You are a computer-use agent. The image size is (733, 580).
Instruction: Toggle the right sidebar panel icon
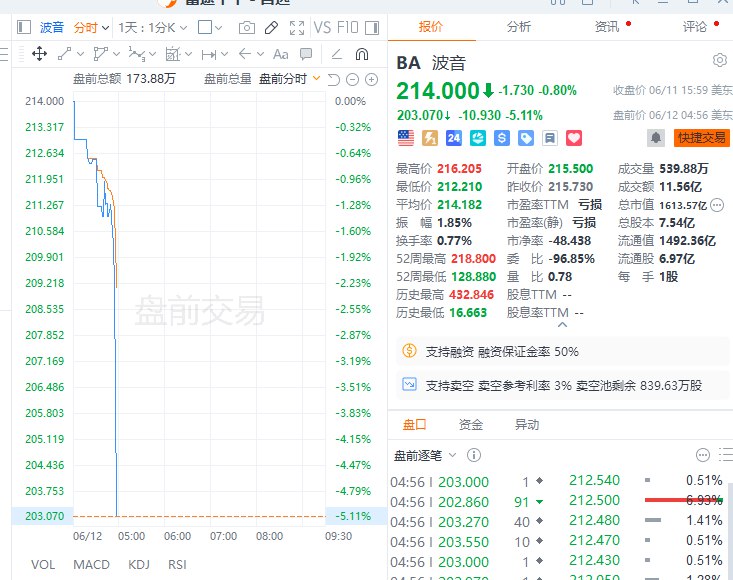[x=372, y=28]
